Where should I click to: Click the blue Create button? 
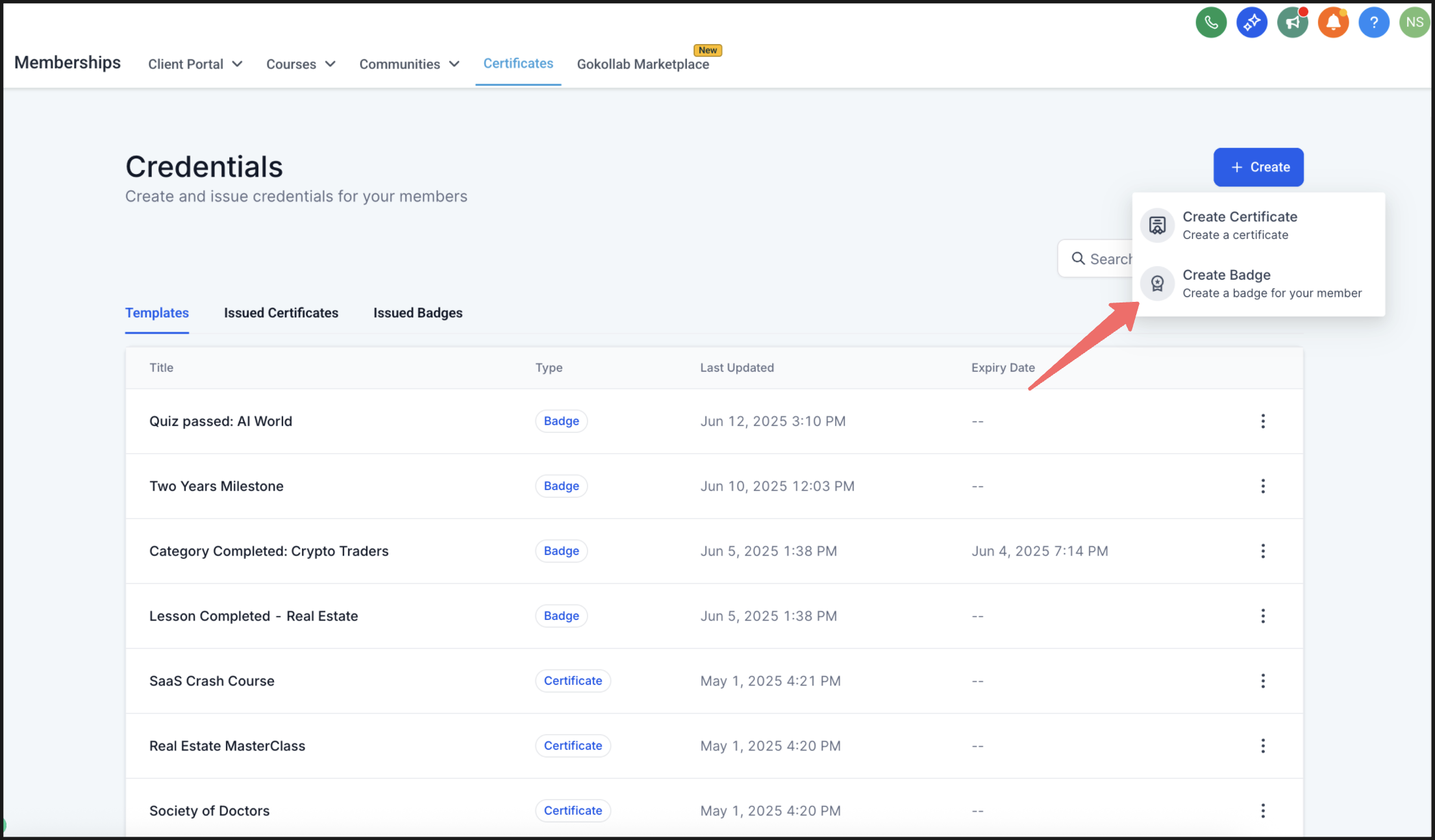[x=1258, y=167]
